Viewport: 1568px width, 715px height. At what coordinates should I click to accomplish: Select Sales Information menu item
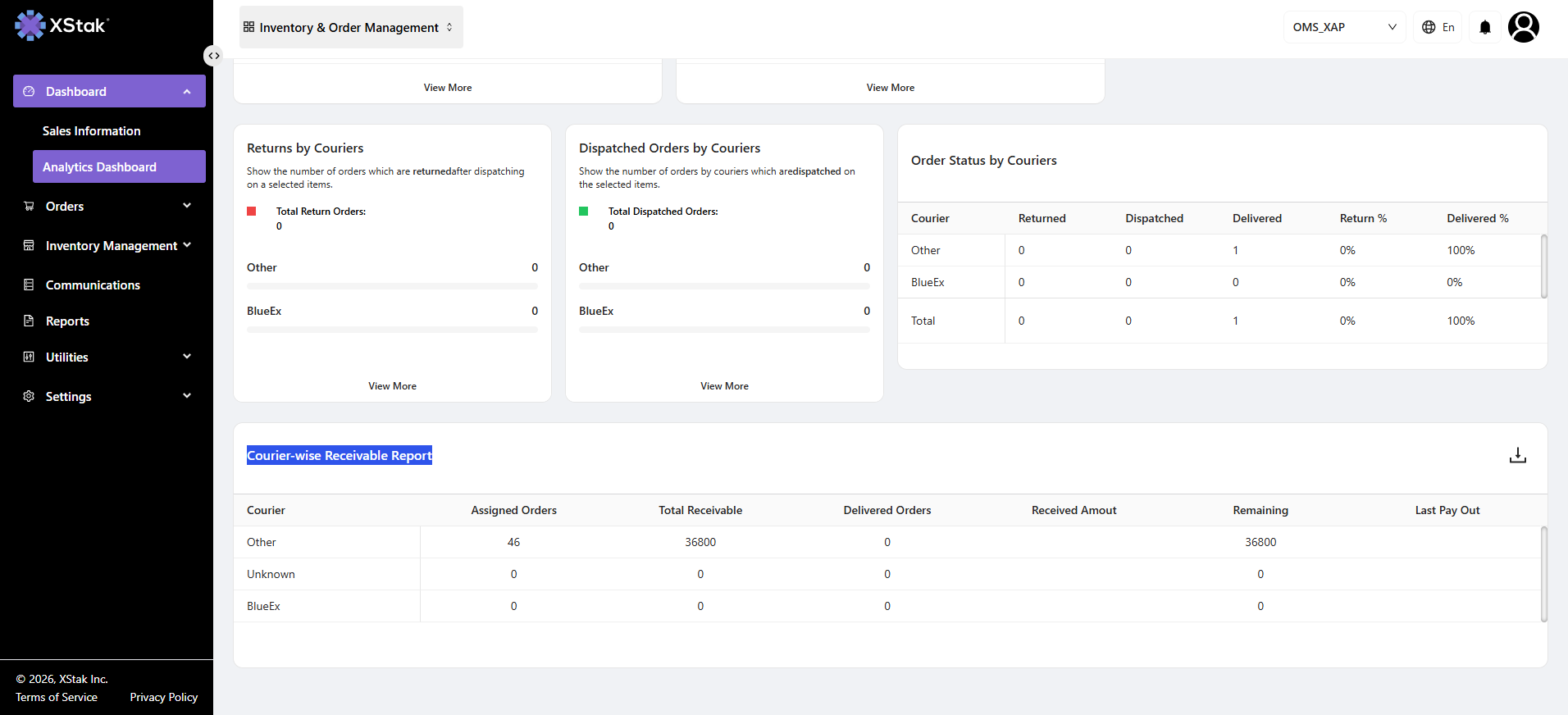click(x=92, y=130)
